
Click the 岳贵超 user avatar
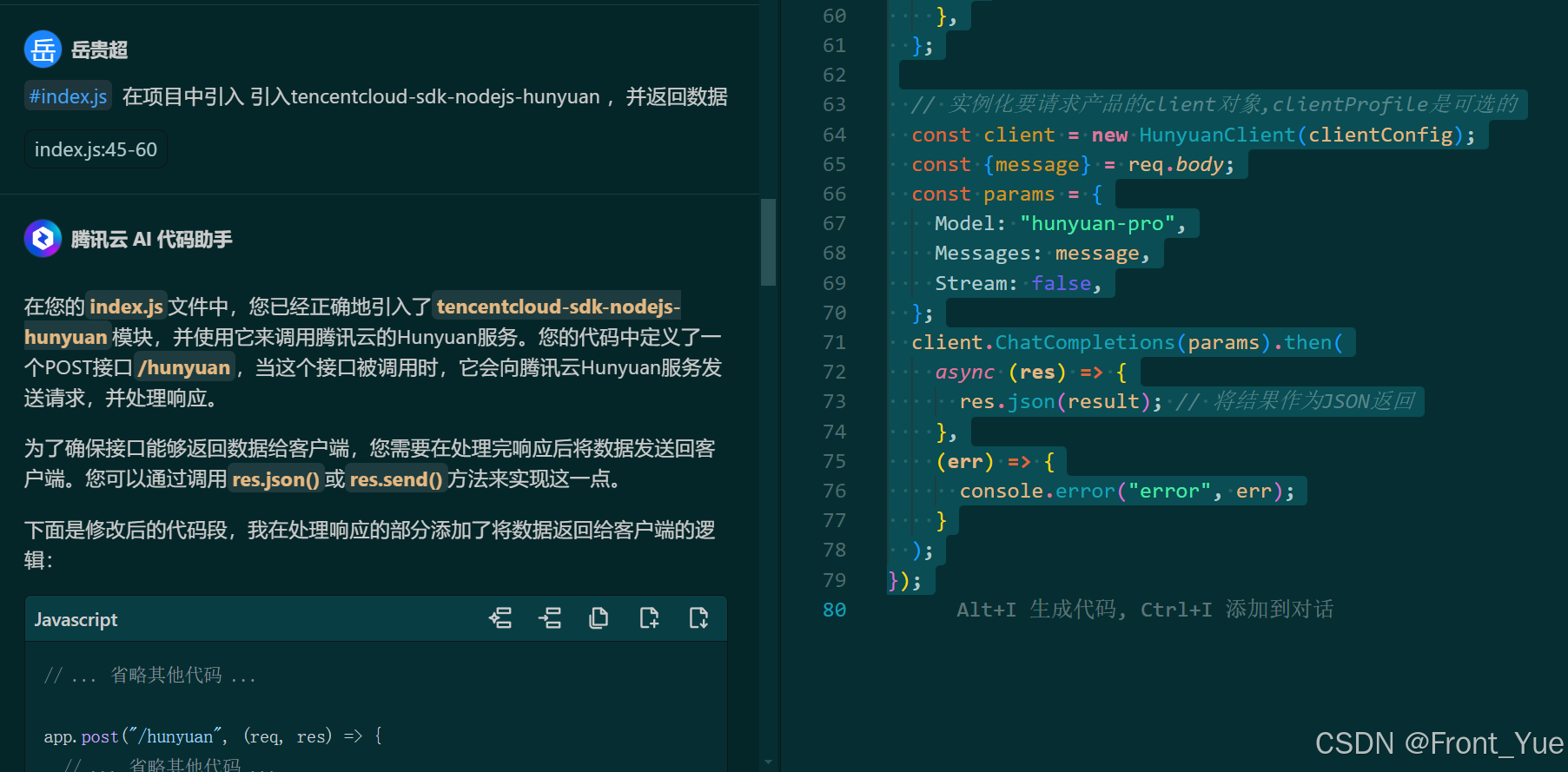pyautogui.click(x=43, y=49)
